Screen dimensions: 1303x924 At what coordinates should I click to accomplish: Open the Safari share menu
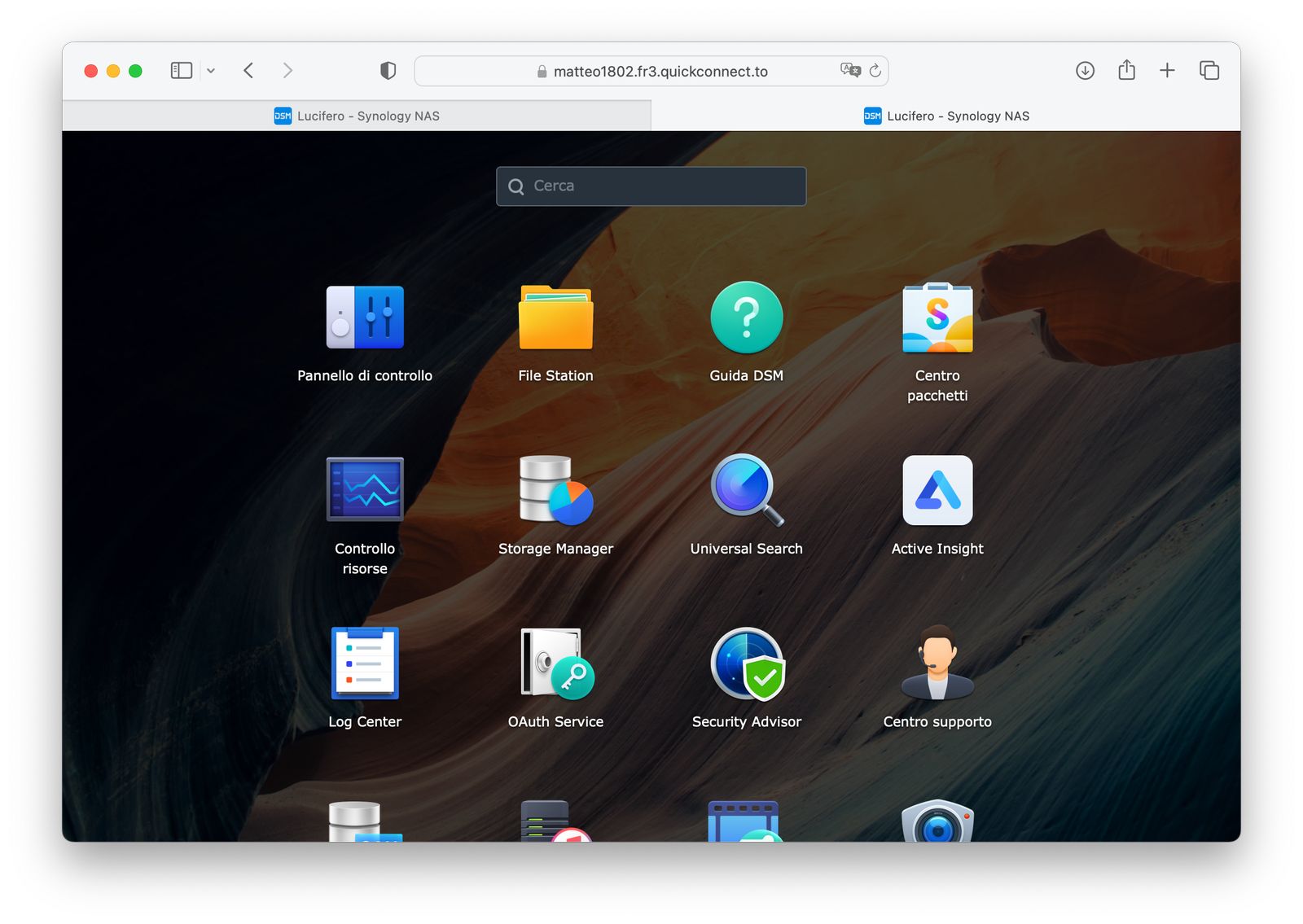[x=1126, y=70]
